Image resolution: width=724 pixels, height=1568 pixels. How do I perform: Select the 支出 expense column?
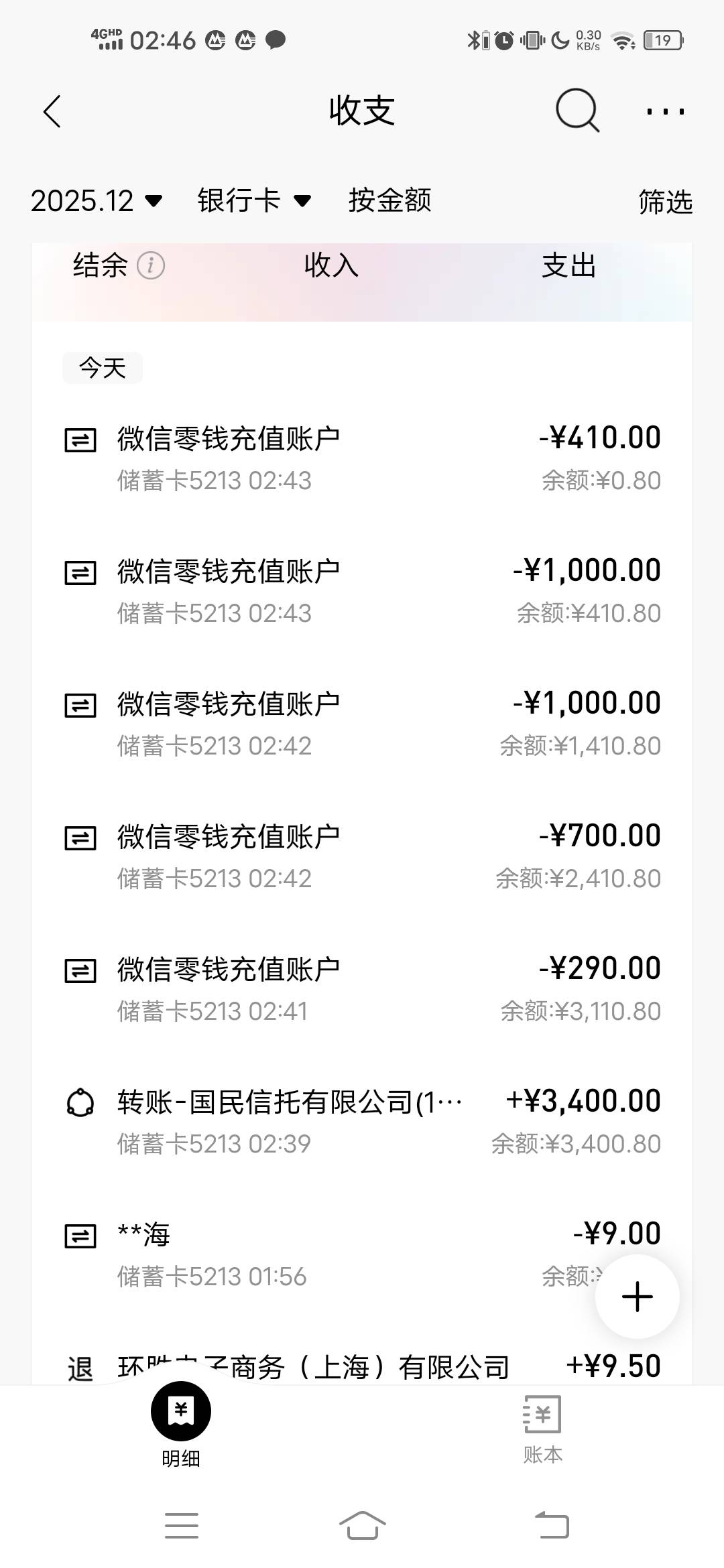(x=568, y=266)
